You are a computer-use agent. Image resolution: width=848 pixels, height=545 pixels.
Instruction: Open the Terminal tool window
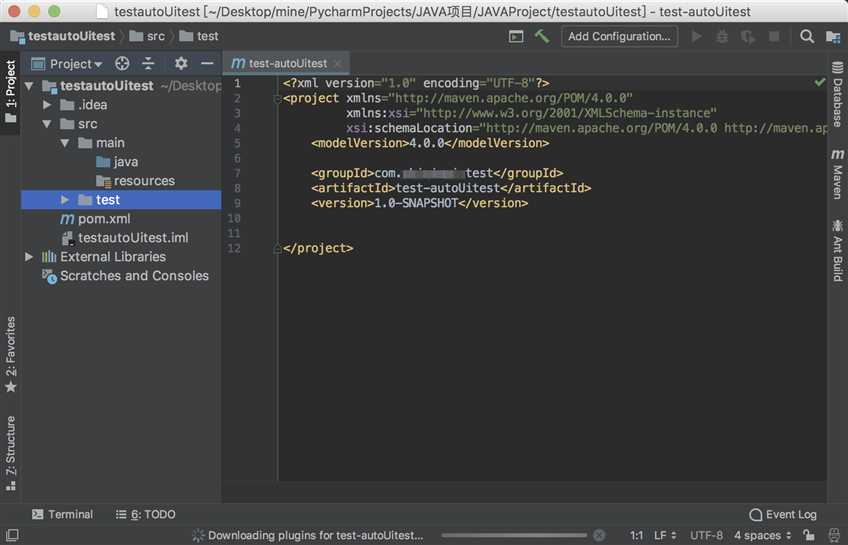[x=62, y=514]
